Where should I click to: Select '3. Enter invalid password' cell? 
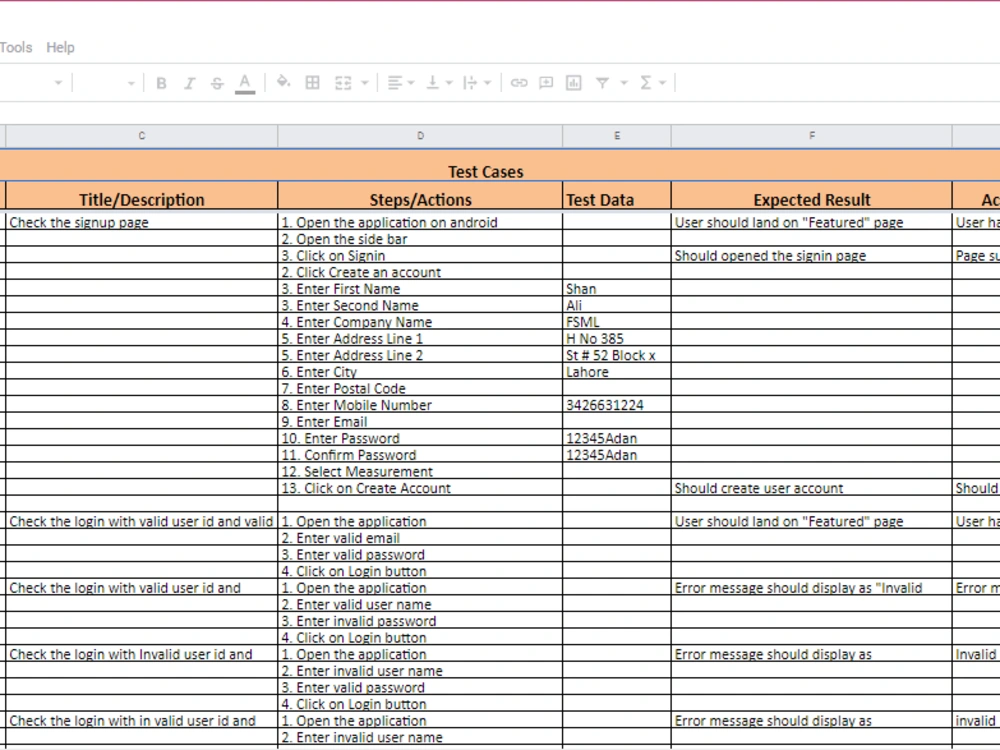pos(420,621)
